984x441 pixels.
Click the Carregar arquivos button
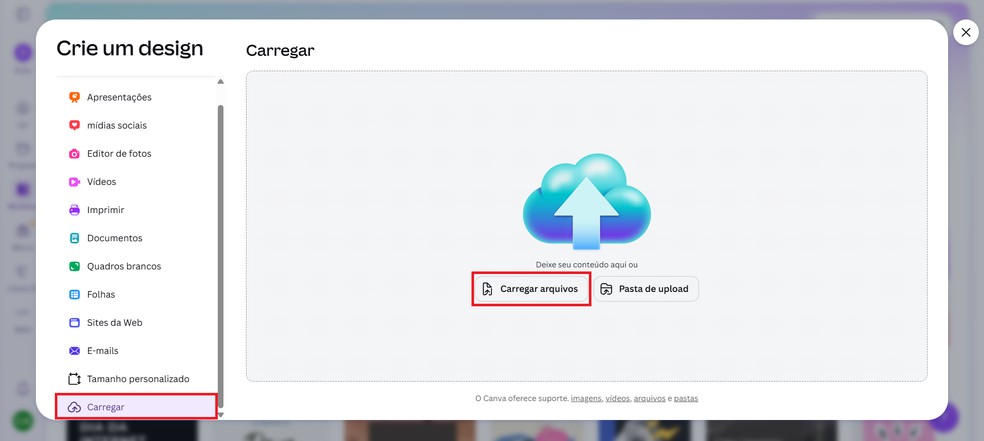click(x=531, y=289)
